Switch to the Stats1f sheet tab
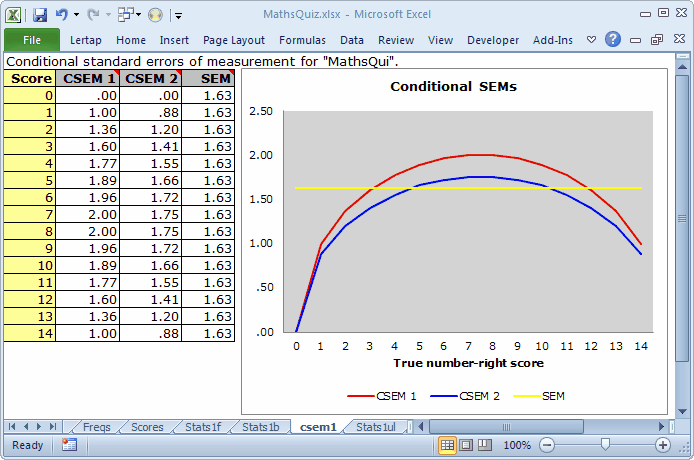The image size is (694, 460). 203,427
